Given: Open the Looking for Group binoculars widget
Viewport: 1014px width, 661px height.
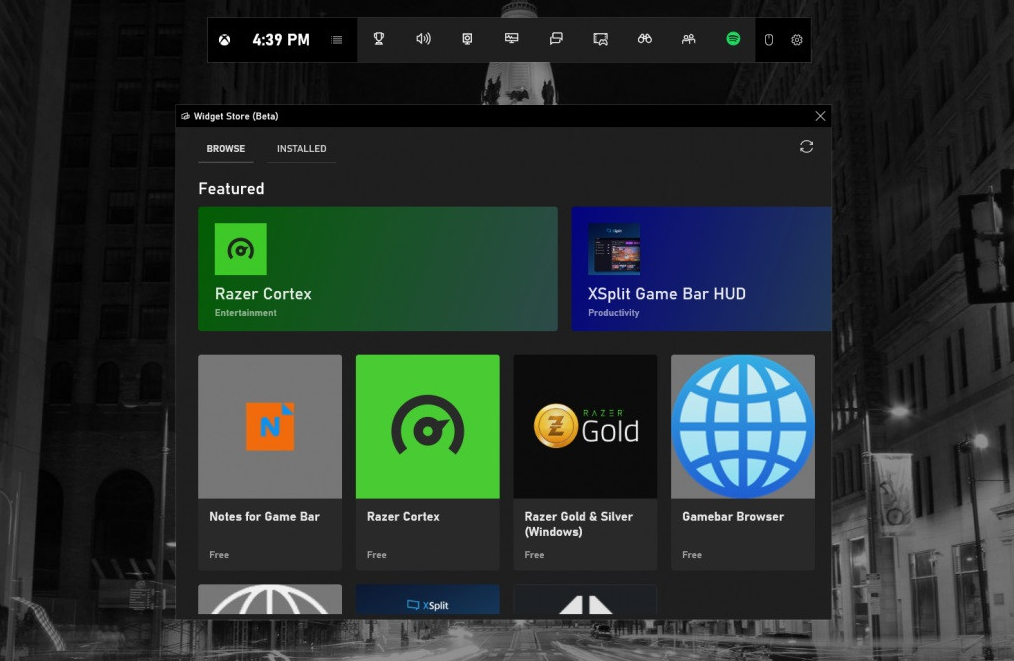Looking at the screenshot, I should tap(645, 39).
